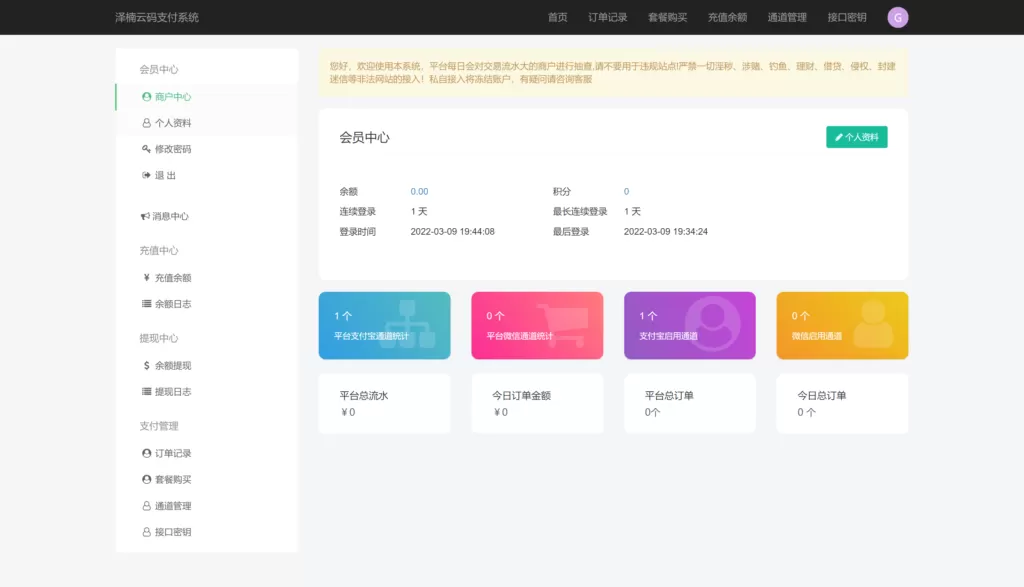1024x587 pixels.
Task: Click the $ icon beside 余额提现
Action: (147, 364)
